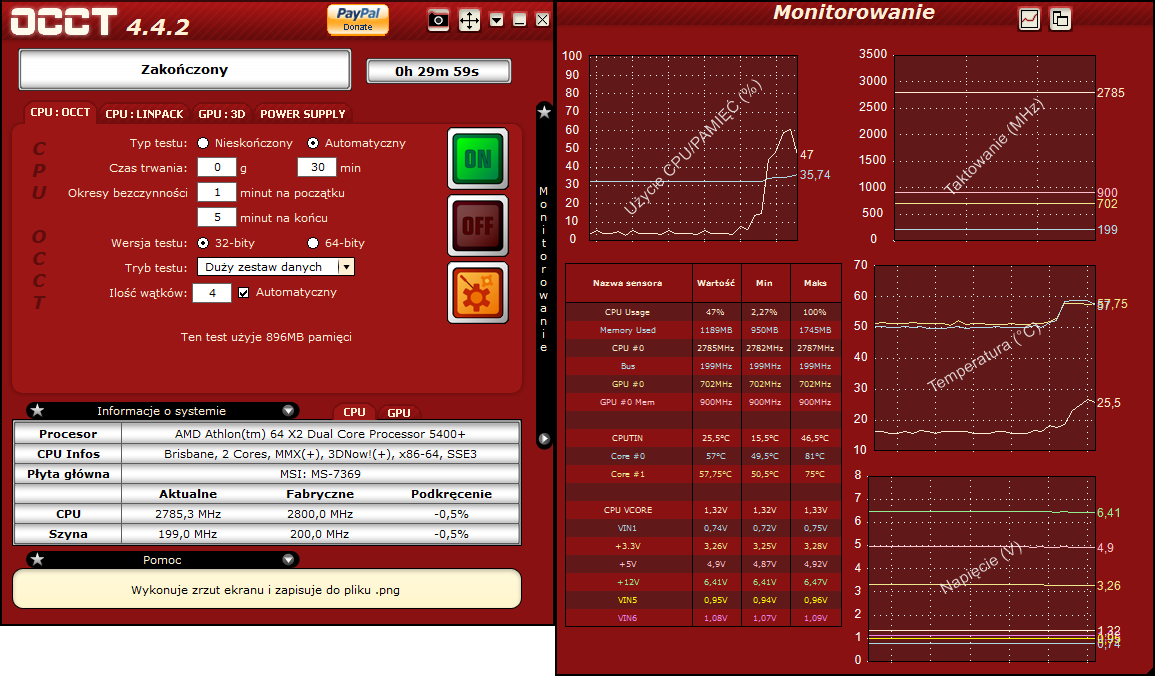
Task: Choose the 32-bity test version
Action: tap(203, 243)
